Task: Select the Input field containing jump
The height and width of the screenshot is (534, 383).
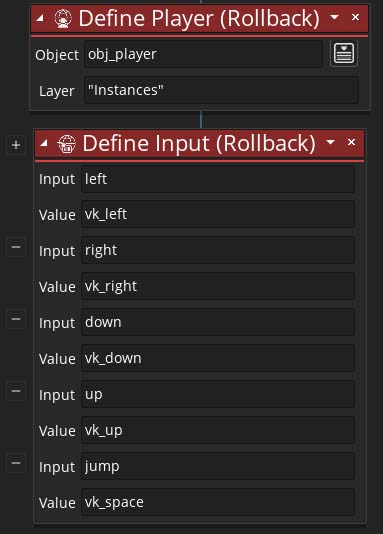Action: point(218,466)
